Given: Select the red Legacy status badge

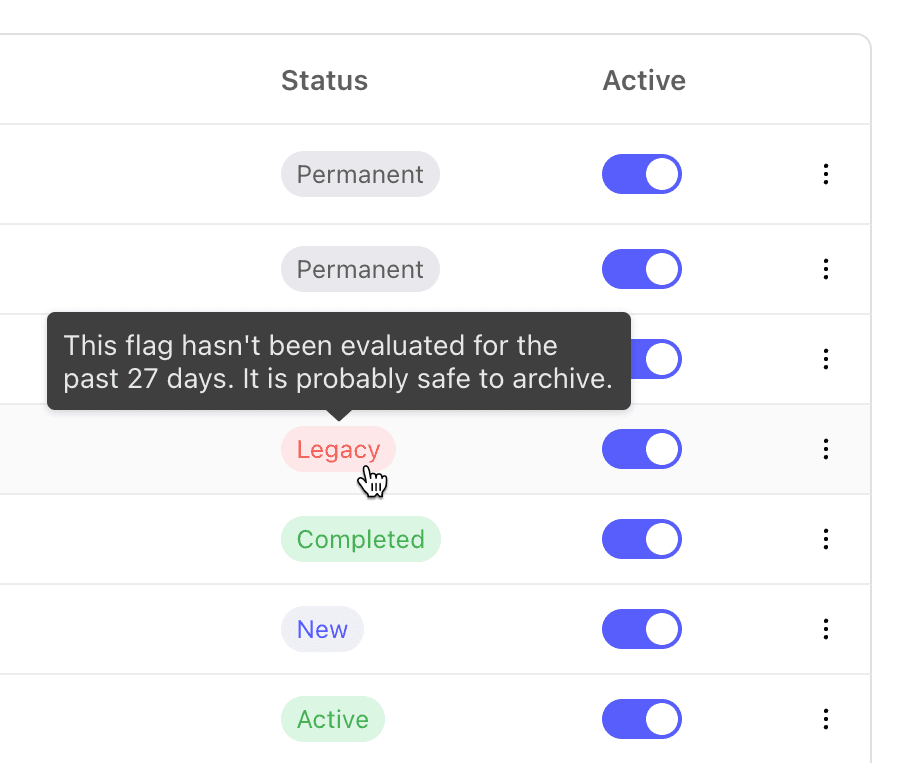Looking at the screenshot, I should pyautogui.click(x=338, y=449).
